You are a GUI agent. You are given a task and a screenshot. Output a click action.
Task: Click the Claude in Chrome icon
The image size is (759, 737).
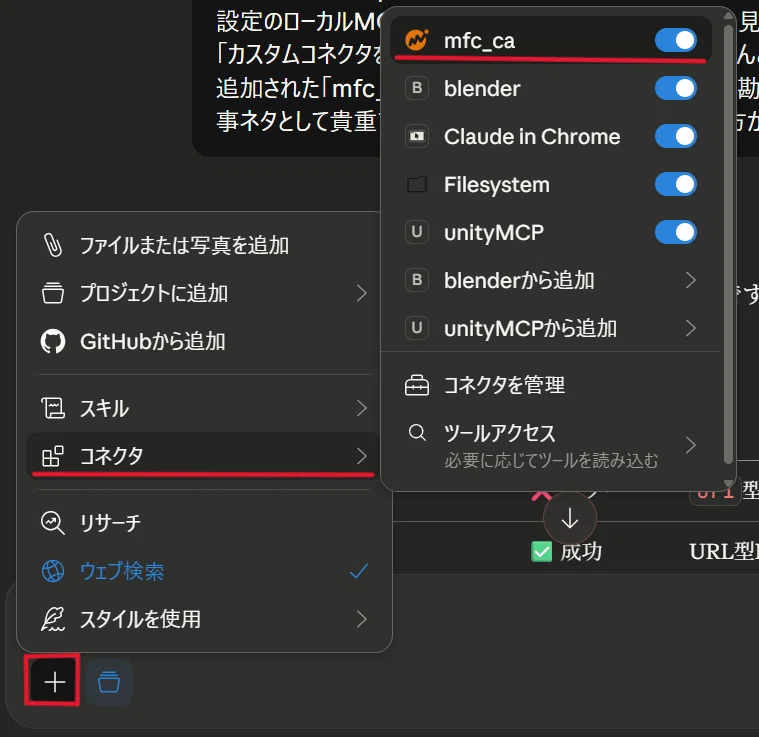point(417,136)
